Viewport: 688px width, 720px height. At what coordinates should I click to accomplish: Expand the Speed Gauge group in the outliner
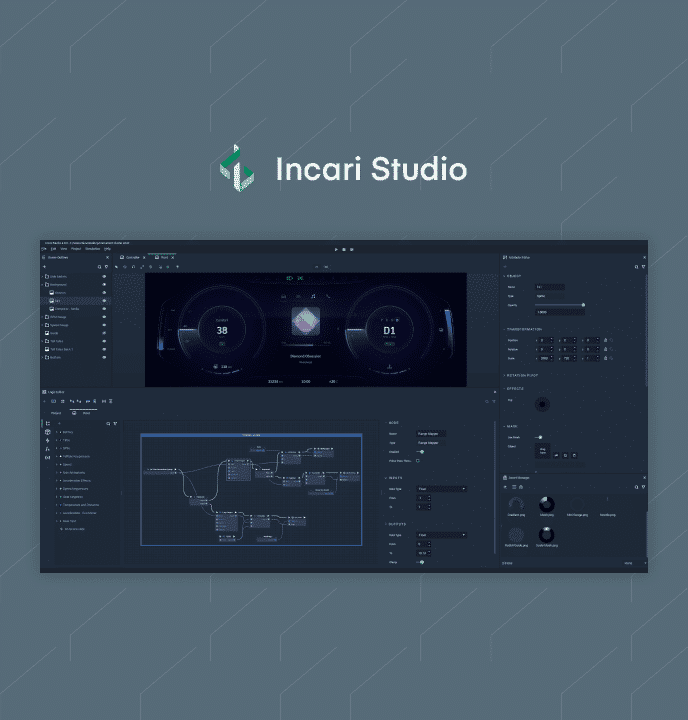tap(43, 325)
